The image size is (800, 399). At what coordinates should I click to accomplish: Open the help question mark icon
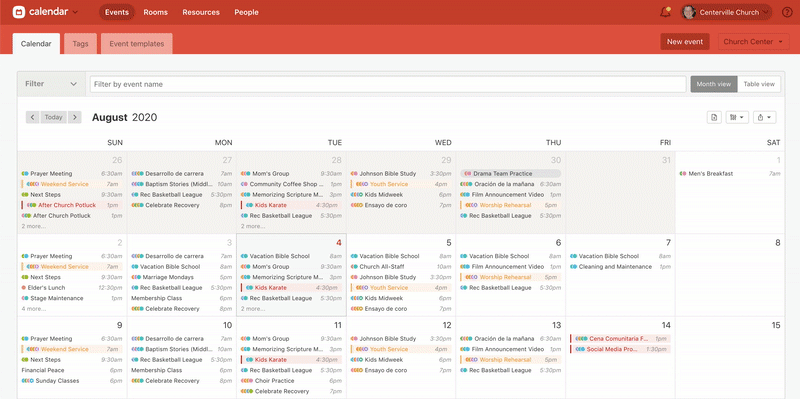coord(787,12)
